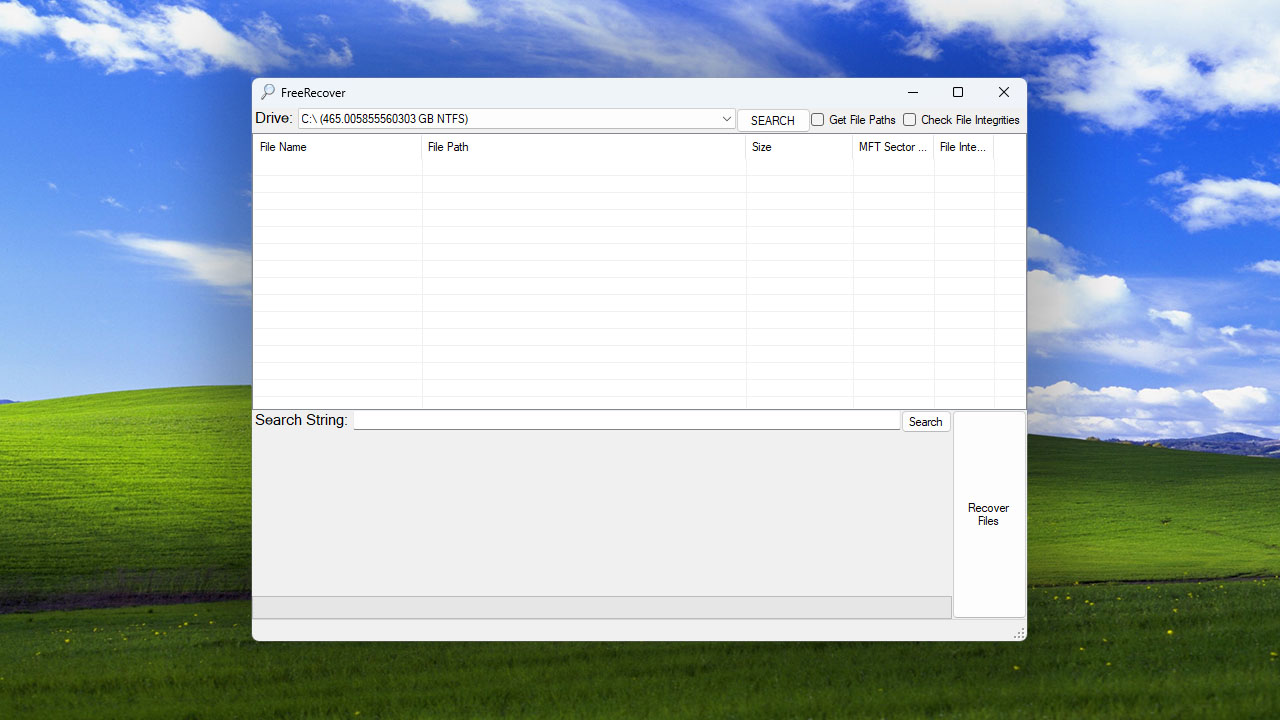Sort by File Path column header
Image resolution: width=1280 pixels, height=720 pixels.
click(584, 147)
